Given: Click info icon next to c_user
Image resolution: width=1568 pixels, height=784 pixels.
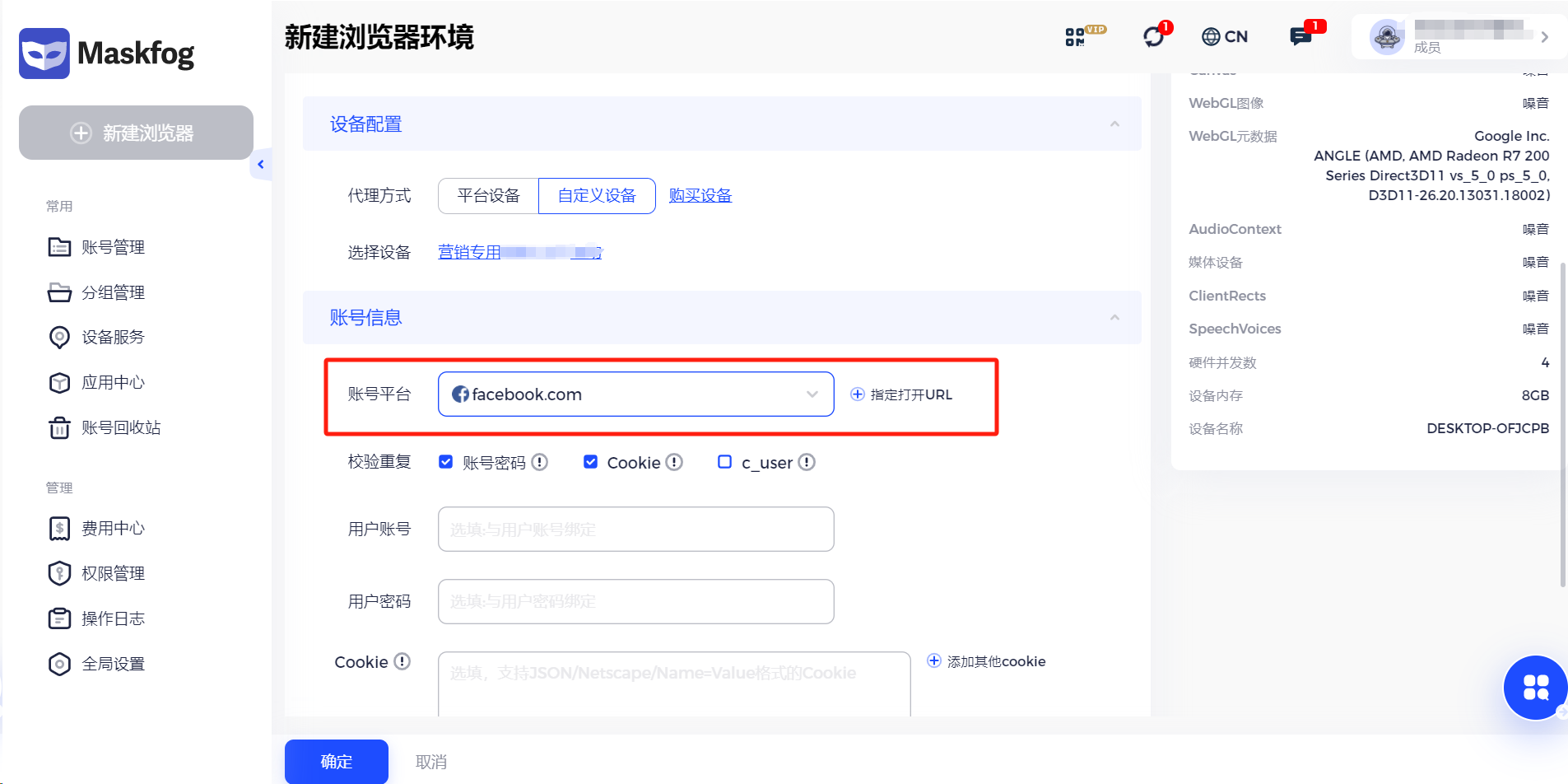Looking at the screenshot, I should (x=807, y=462).
